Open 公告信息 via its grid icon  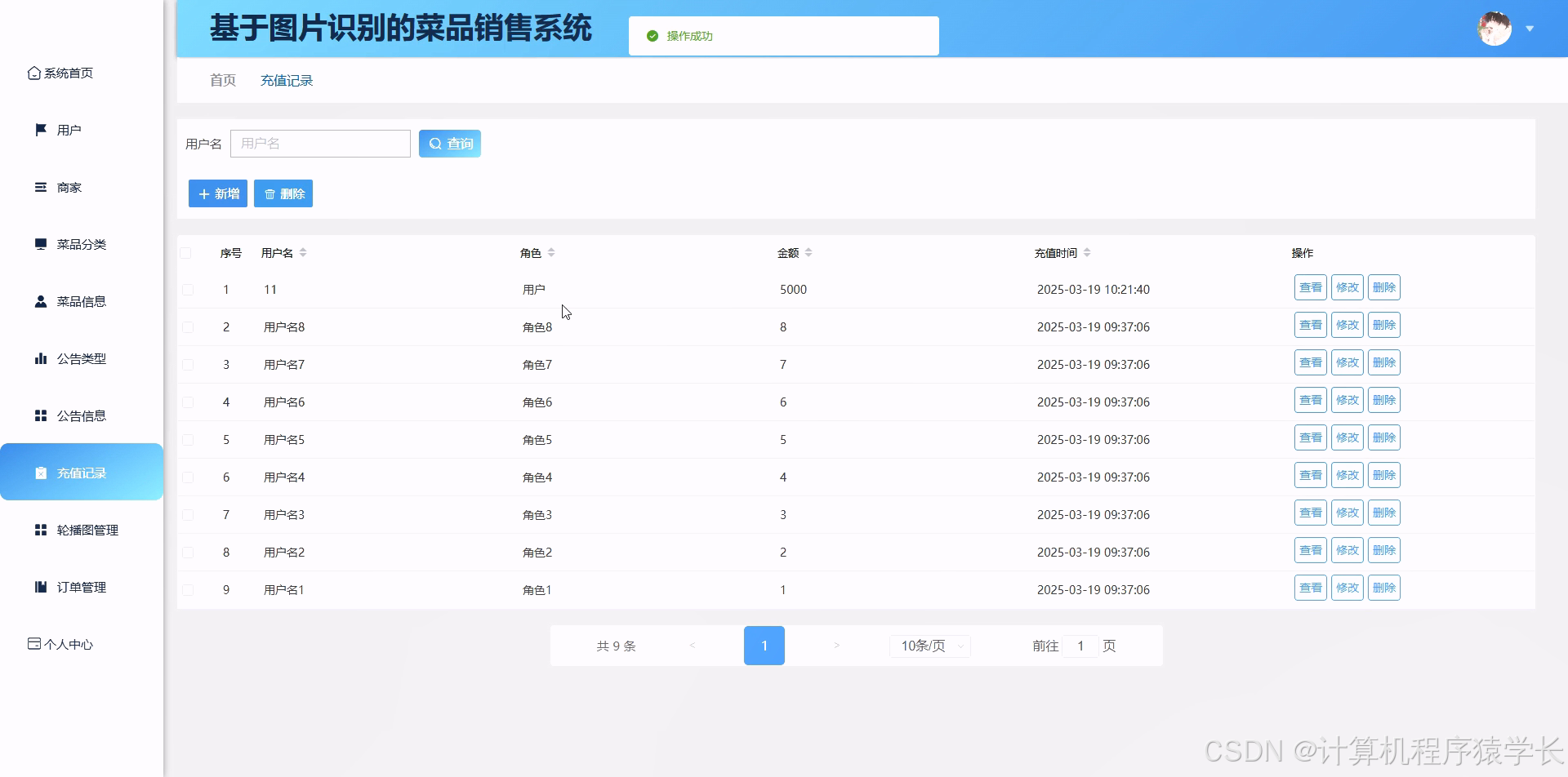point(40,415)
